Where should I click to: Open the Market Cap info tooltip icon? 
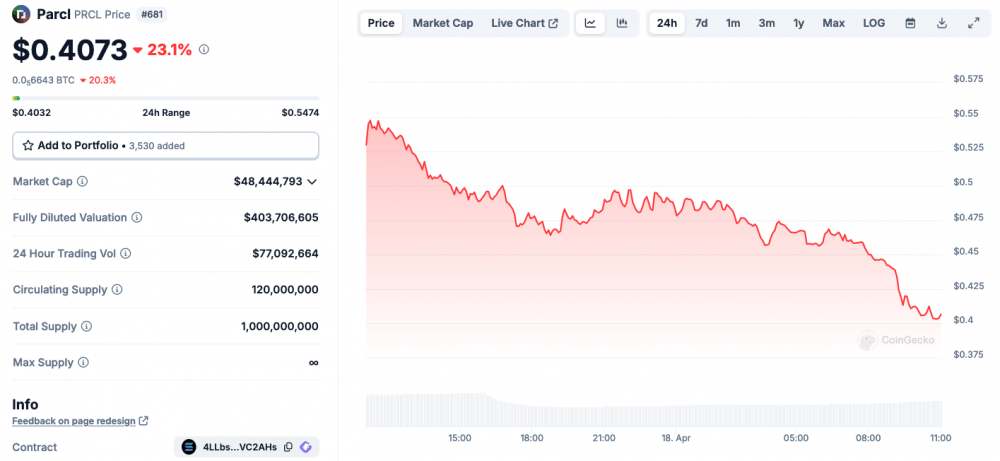click(82, 181)
